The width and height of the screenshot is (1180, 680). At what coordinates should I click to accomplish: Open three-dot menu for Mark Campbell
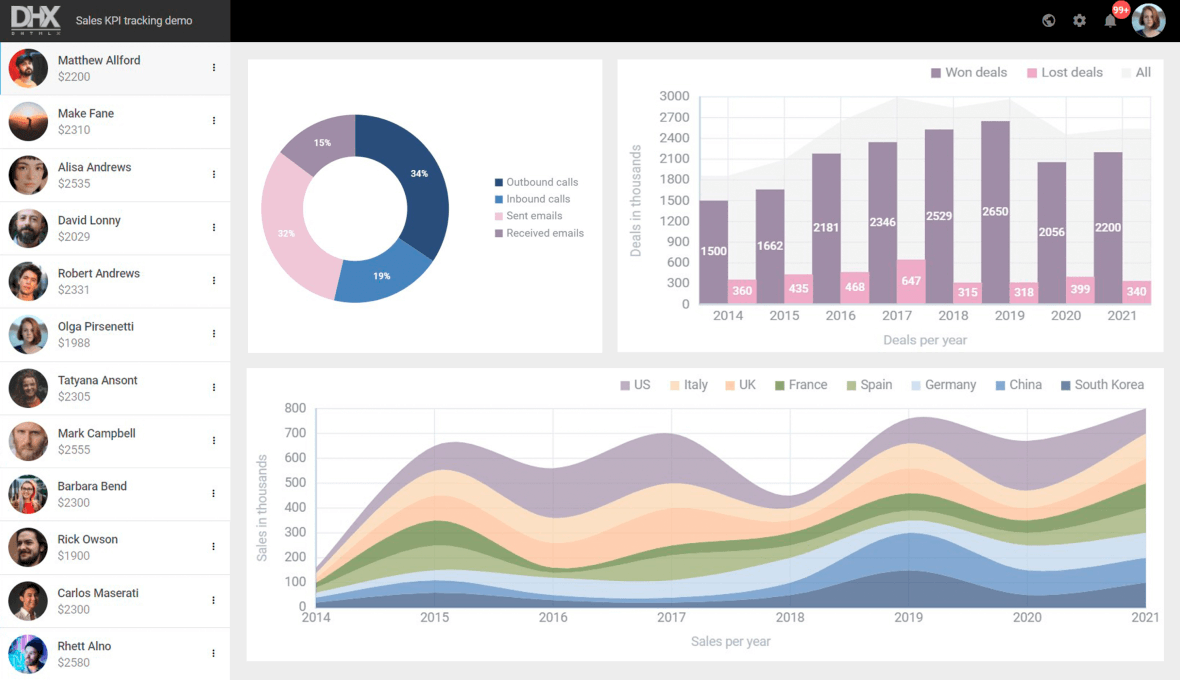click(214, 440)
